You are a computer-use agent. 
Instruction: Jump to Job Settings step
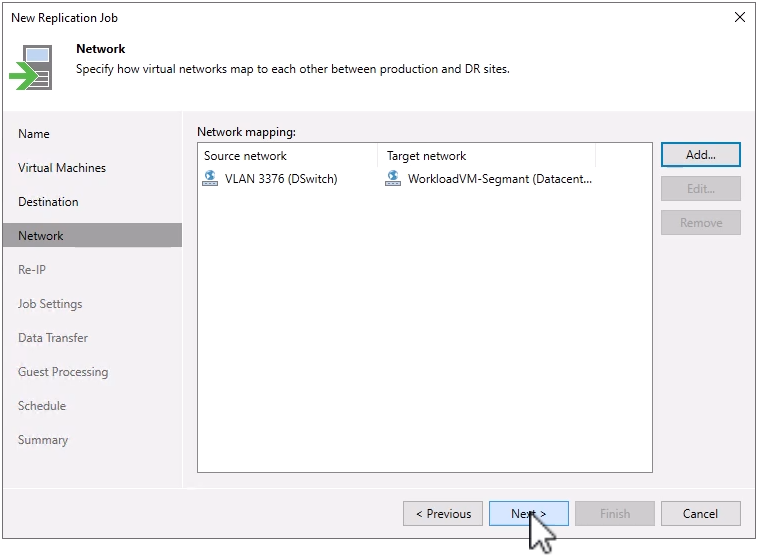point(50,304)
